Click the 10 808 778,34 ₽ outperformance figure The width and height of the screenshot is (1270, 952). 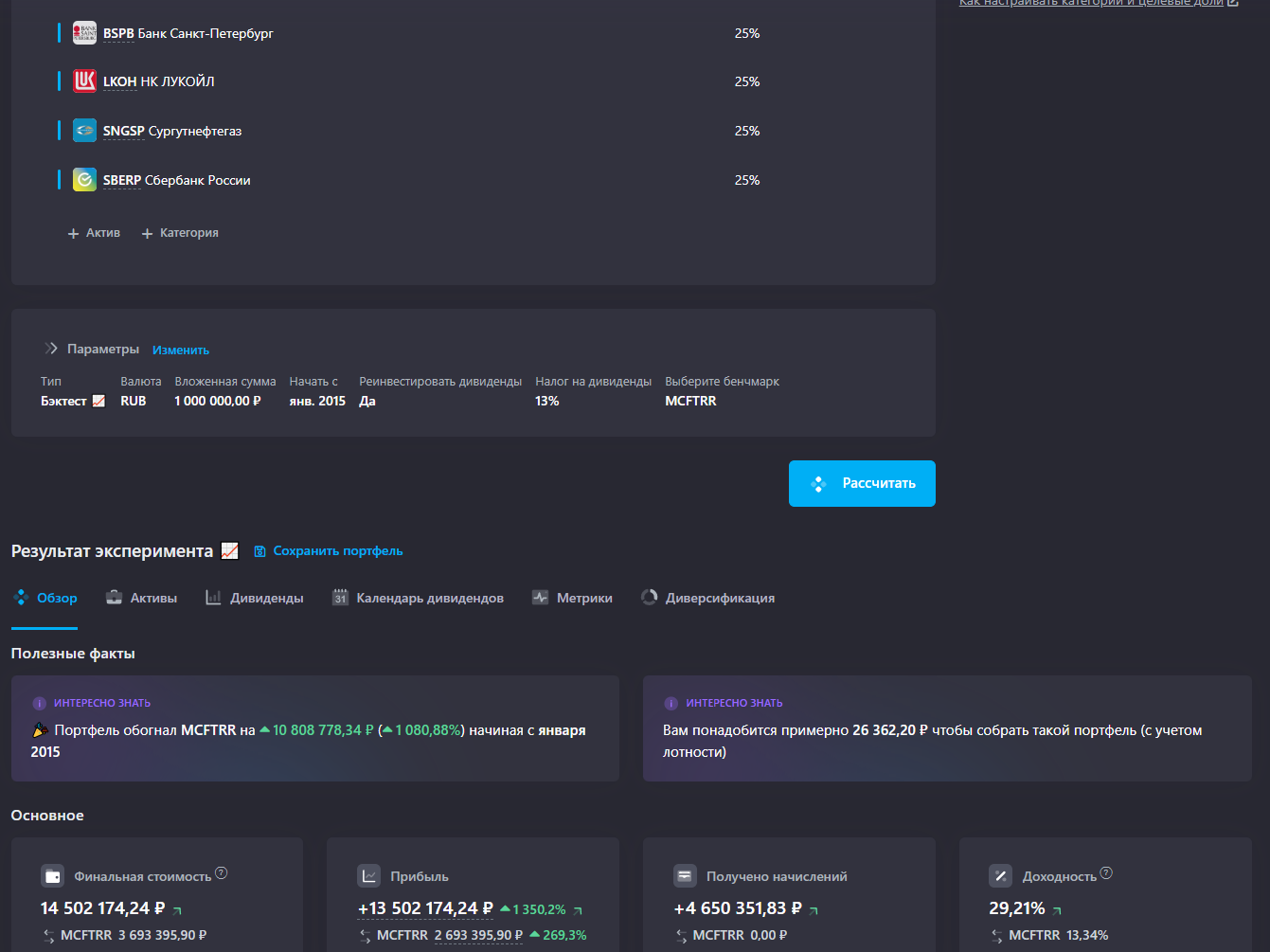[x=323, y=730]
